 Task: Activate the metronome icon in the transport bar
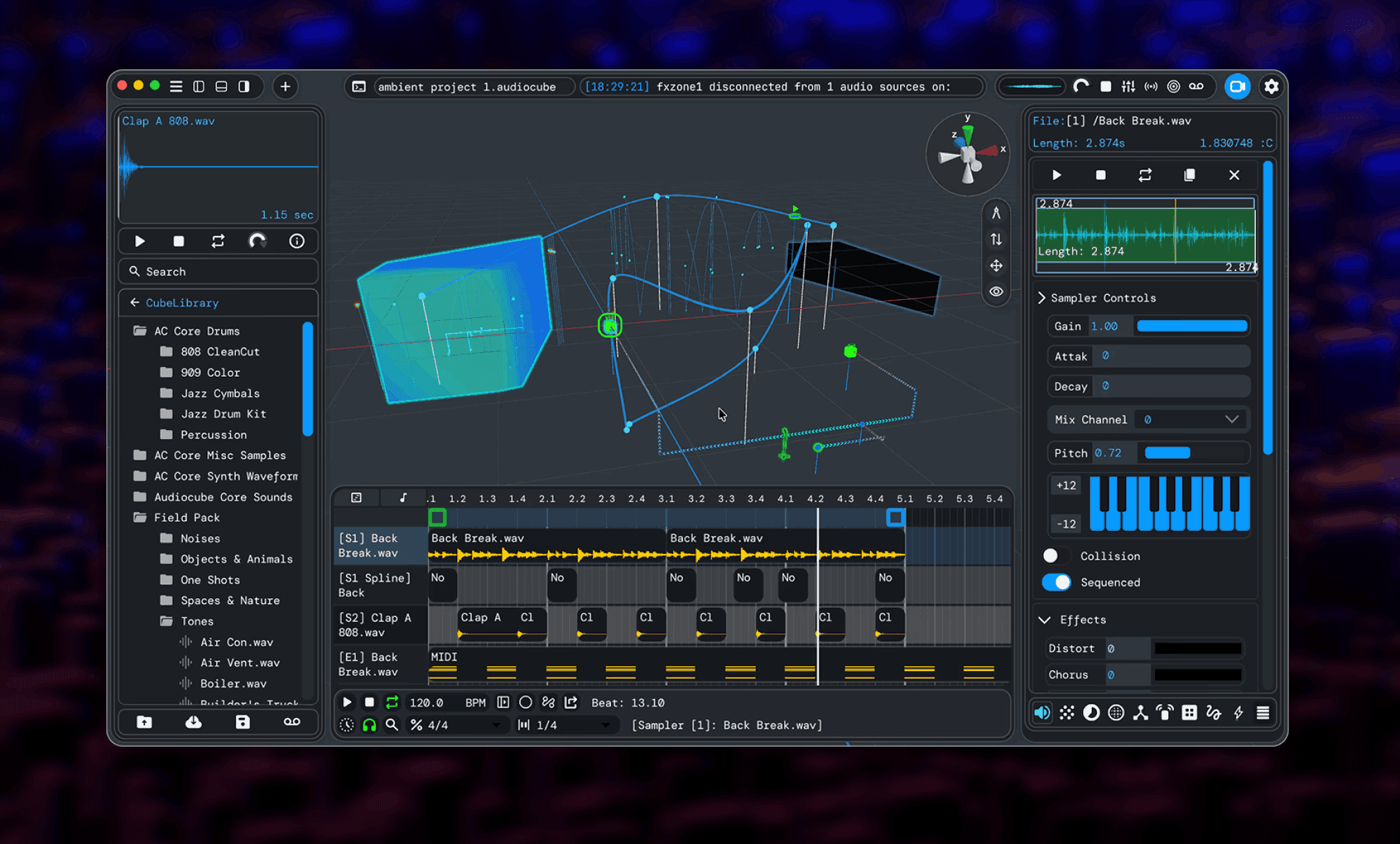click(x=346, y=725)
